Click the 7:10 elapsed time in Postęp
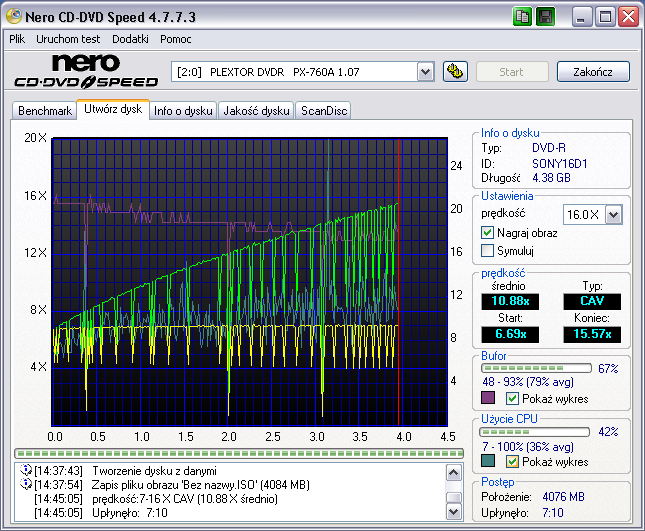 pos(553,513)
